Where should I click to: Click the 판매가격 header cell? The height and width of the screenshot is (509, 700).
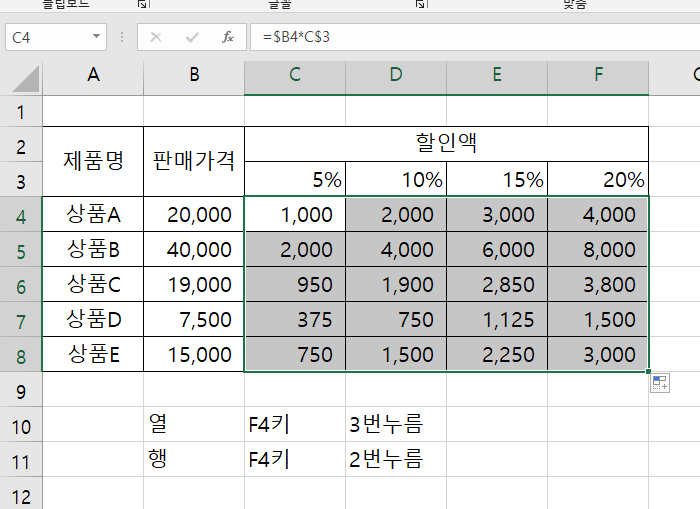pyautogui.click(x=194, y=162)
